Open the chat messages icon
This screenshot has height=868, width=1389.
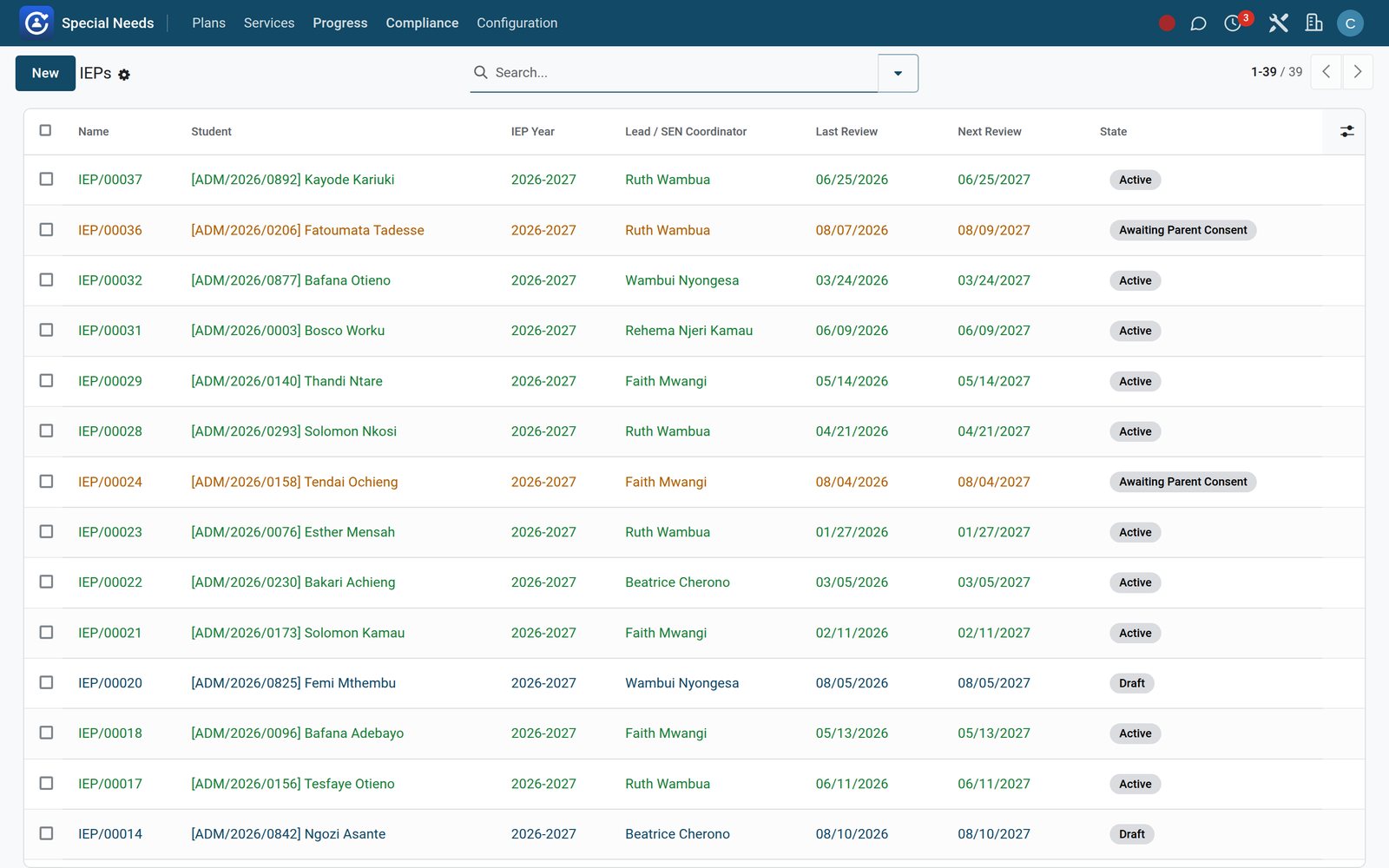[x=1198, y=23]
